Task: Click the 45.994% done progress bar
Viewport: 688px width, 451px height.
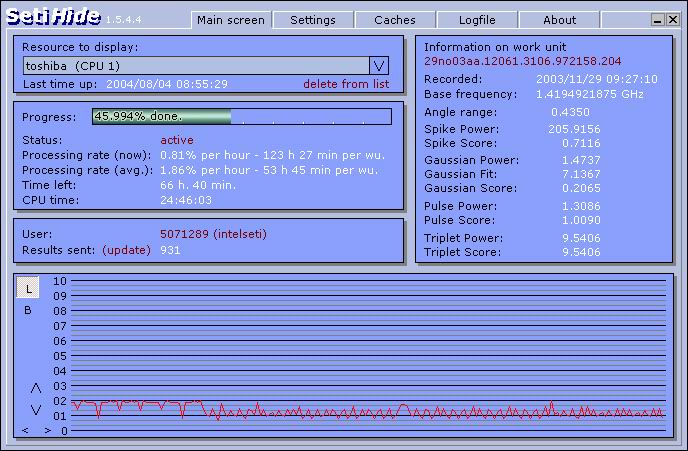Action: (x=242, y=117)
